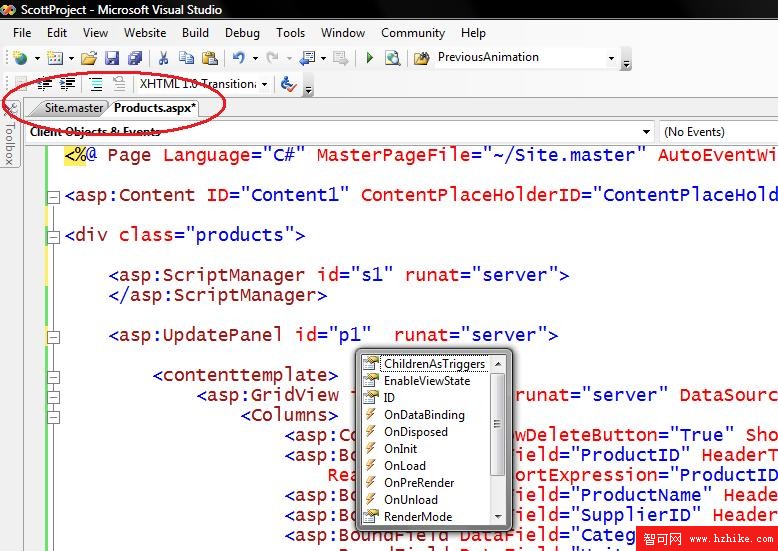Click the Paste clipboard icon
778x551 pixels.
pyautogui.click(x=210, y=58)
